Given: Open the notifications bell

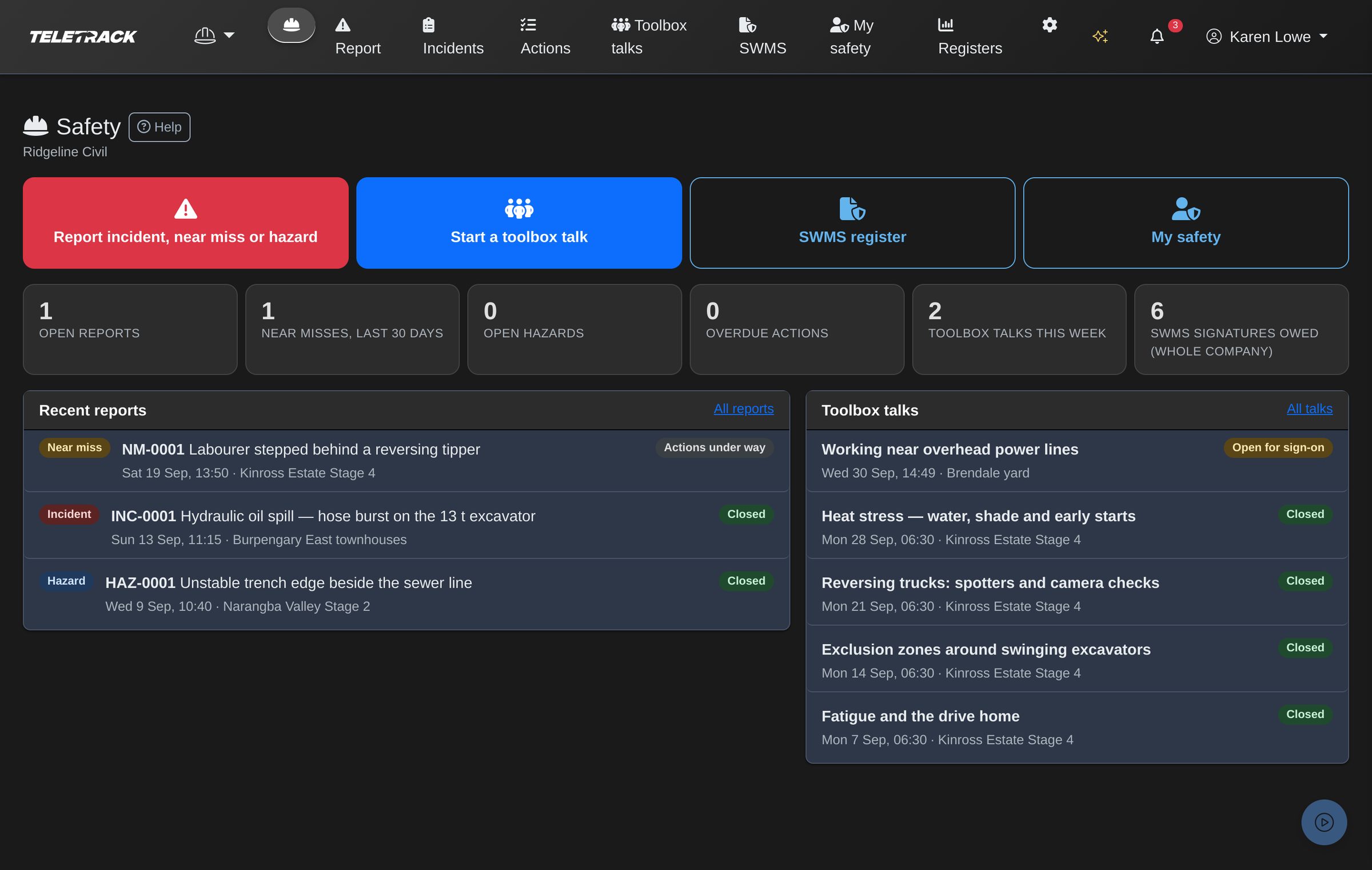Looking at the screenshot, I should pyautogui.click(x=1157, y=37).
